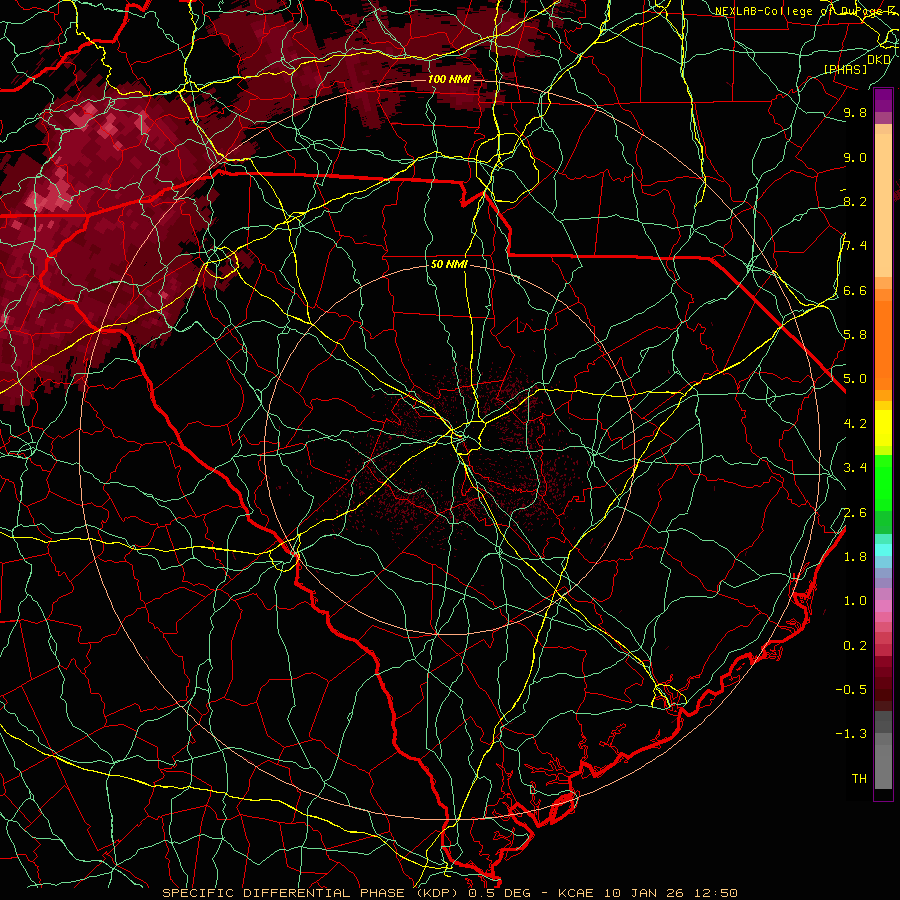The image size is (900, 900).
Task: Click the 0.2 legend value
Action: (x=855, y=646)
